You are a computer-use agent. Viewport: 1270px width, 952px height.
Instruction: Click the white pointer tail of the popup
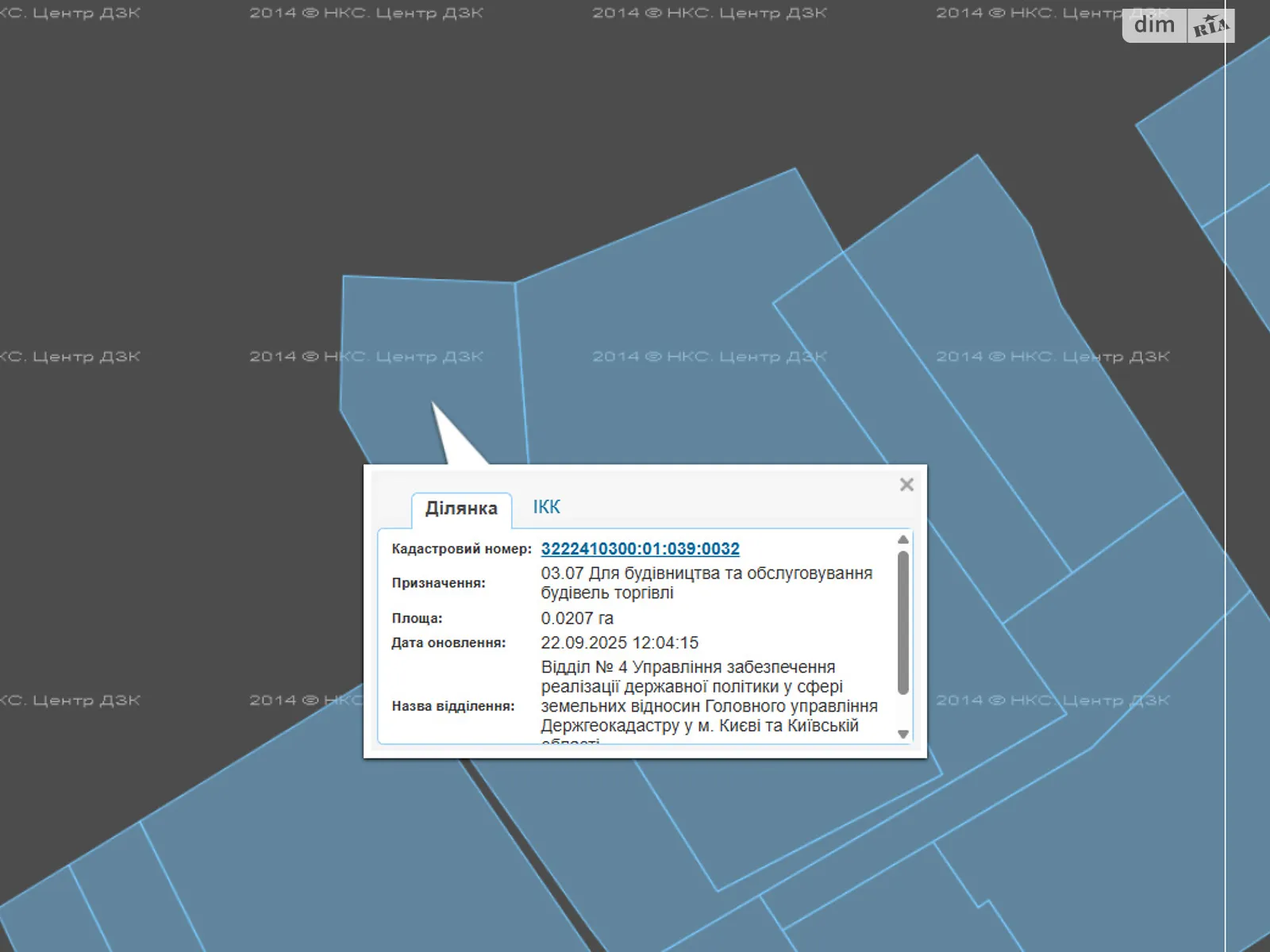coord(451,439)
